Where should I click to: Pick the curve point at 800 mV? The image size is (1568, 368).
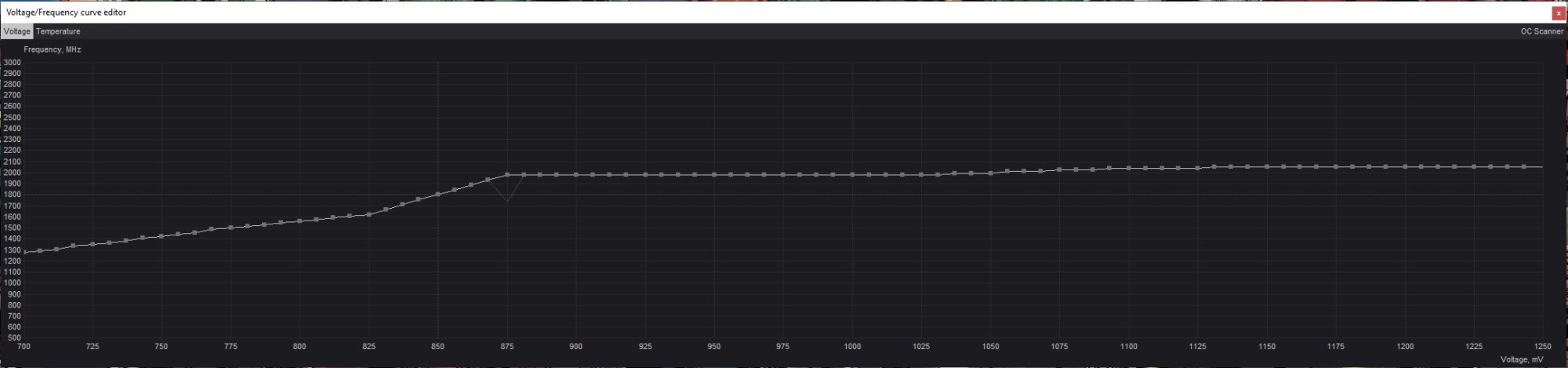pyautogui.click(x=299, y=221)
